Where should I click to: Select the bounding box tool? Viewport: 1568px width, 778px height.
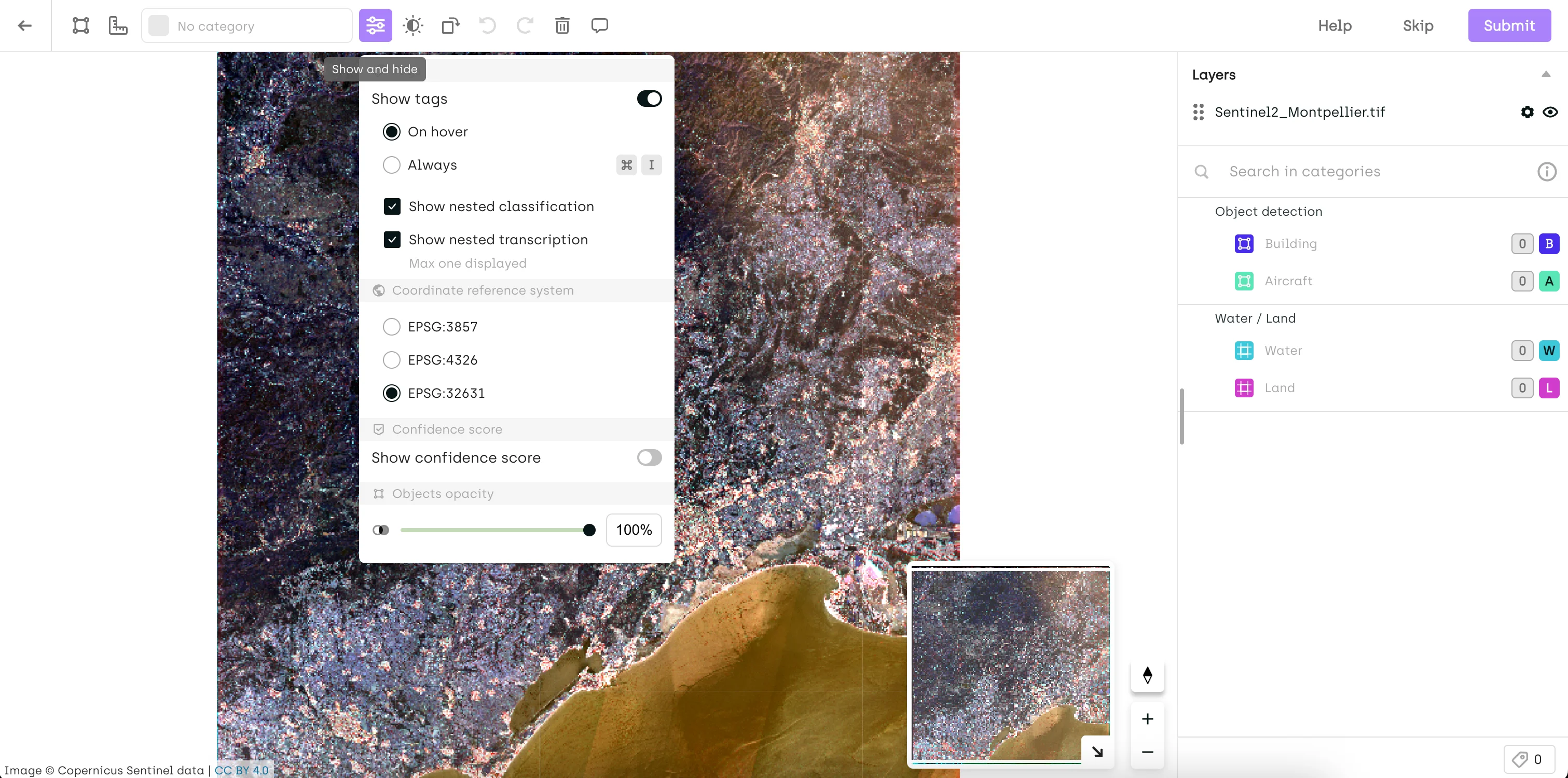(x=80, y=25)
